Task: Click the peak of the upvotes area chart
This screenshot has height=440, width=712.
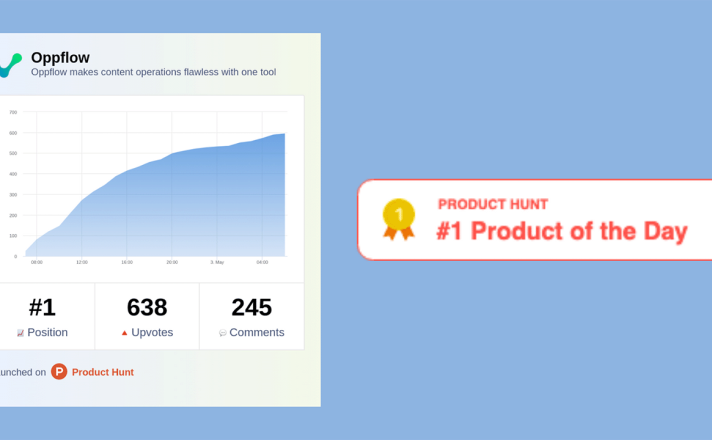Action: click(x=284, y=134)
